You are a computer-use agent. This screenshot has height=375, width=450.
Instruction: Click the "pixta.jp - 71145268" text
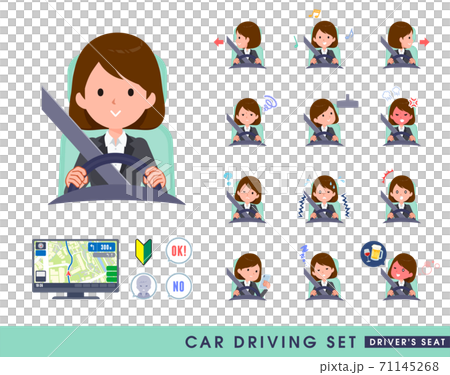[x=379, y=367]
